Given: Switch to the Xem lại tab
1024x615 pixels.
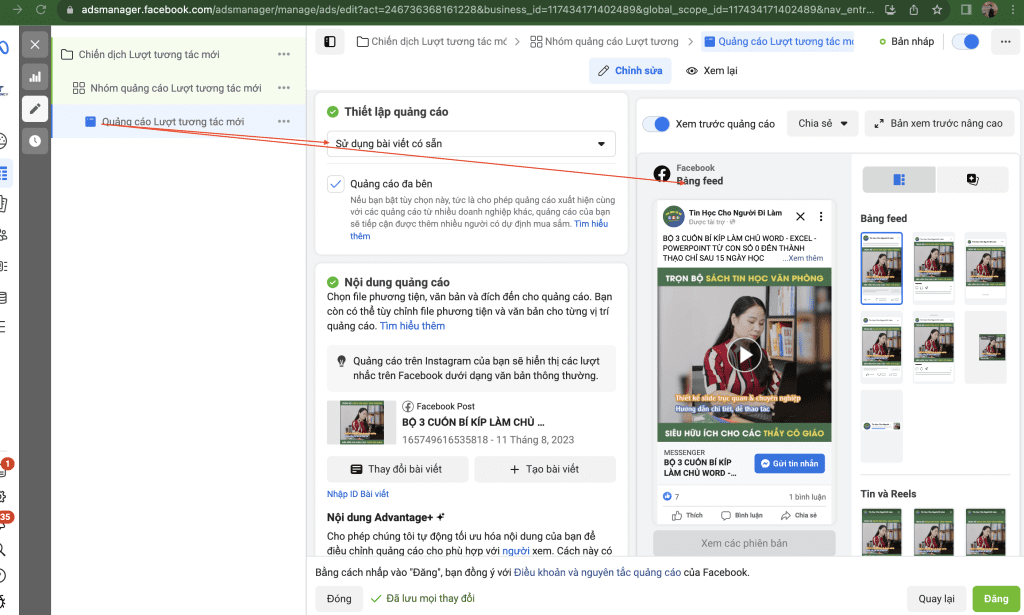Looking at the screenshot, I should tap(712, 71).
